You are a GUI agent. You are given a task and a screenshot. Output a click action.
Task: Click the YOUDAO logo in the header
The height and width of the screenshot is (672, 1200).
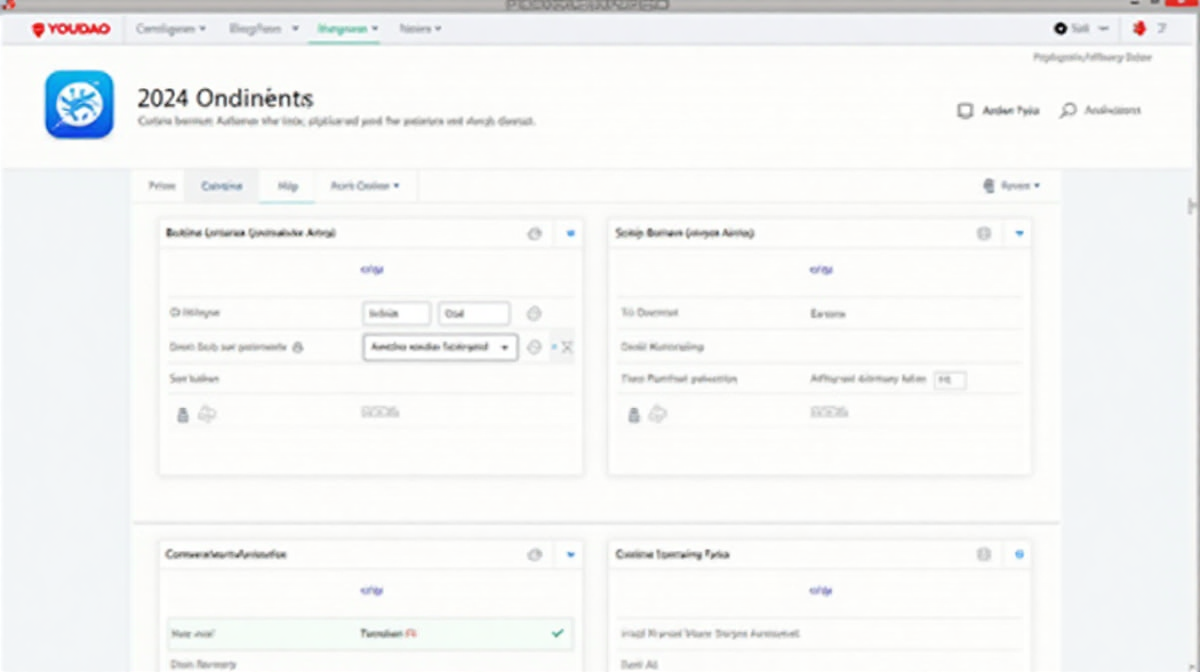[x=70, y=30]
